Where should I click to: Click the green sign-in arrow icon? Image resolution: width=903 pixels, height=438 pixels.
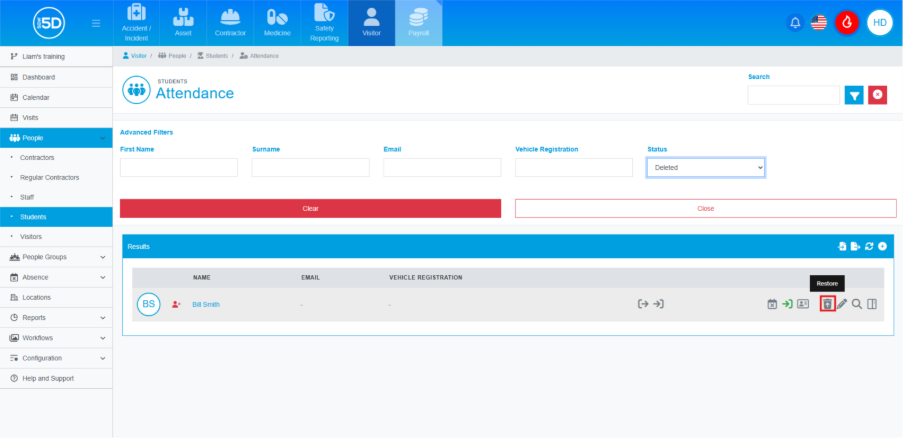(x=787, y=304)
